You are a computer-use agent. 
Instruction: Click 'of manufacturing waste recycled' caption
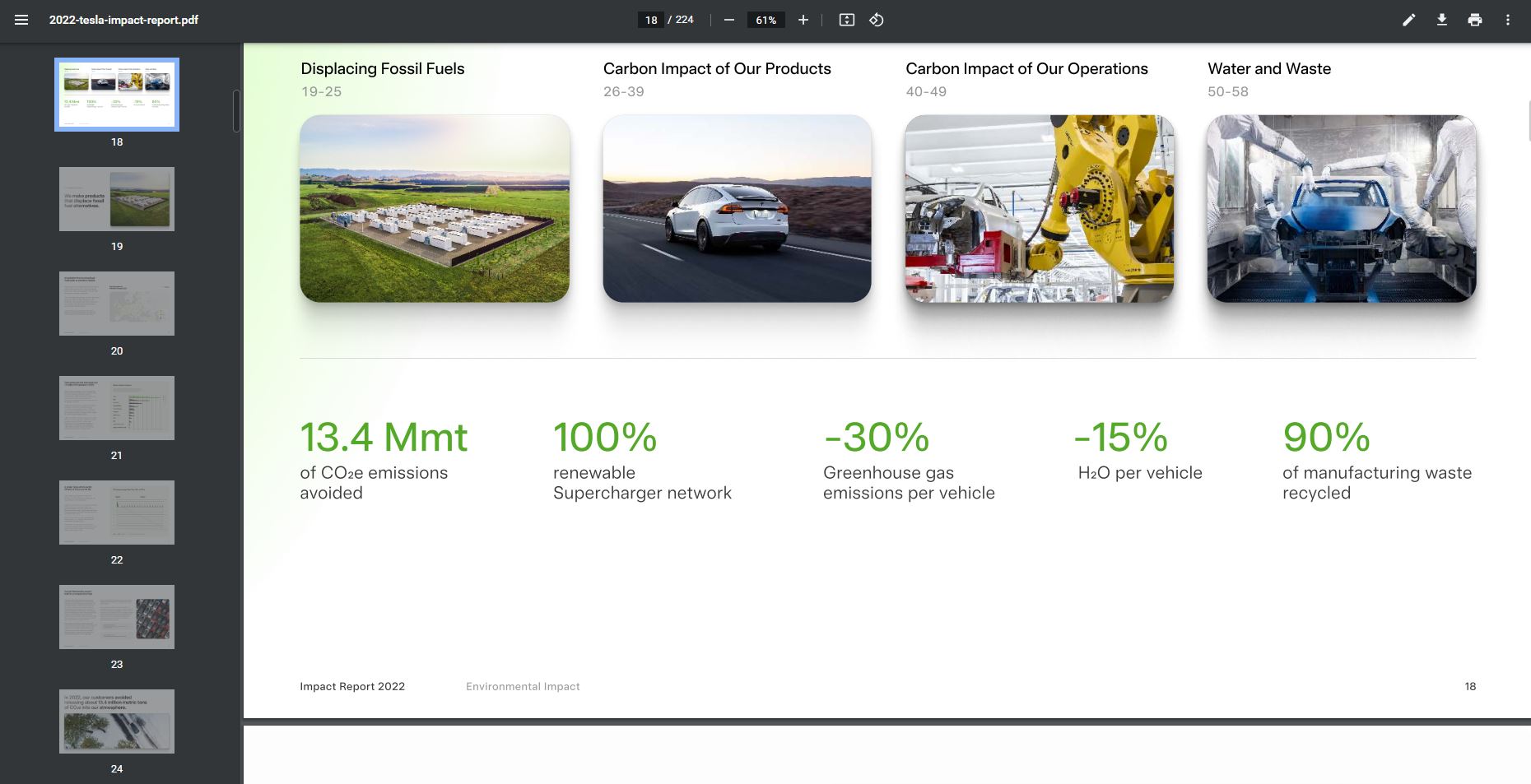[1377, 483]
